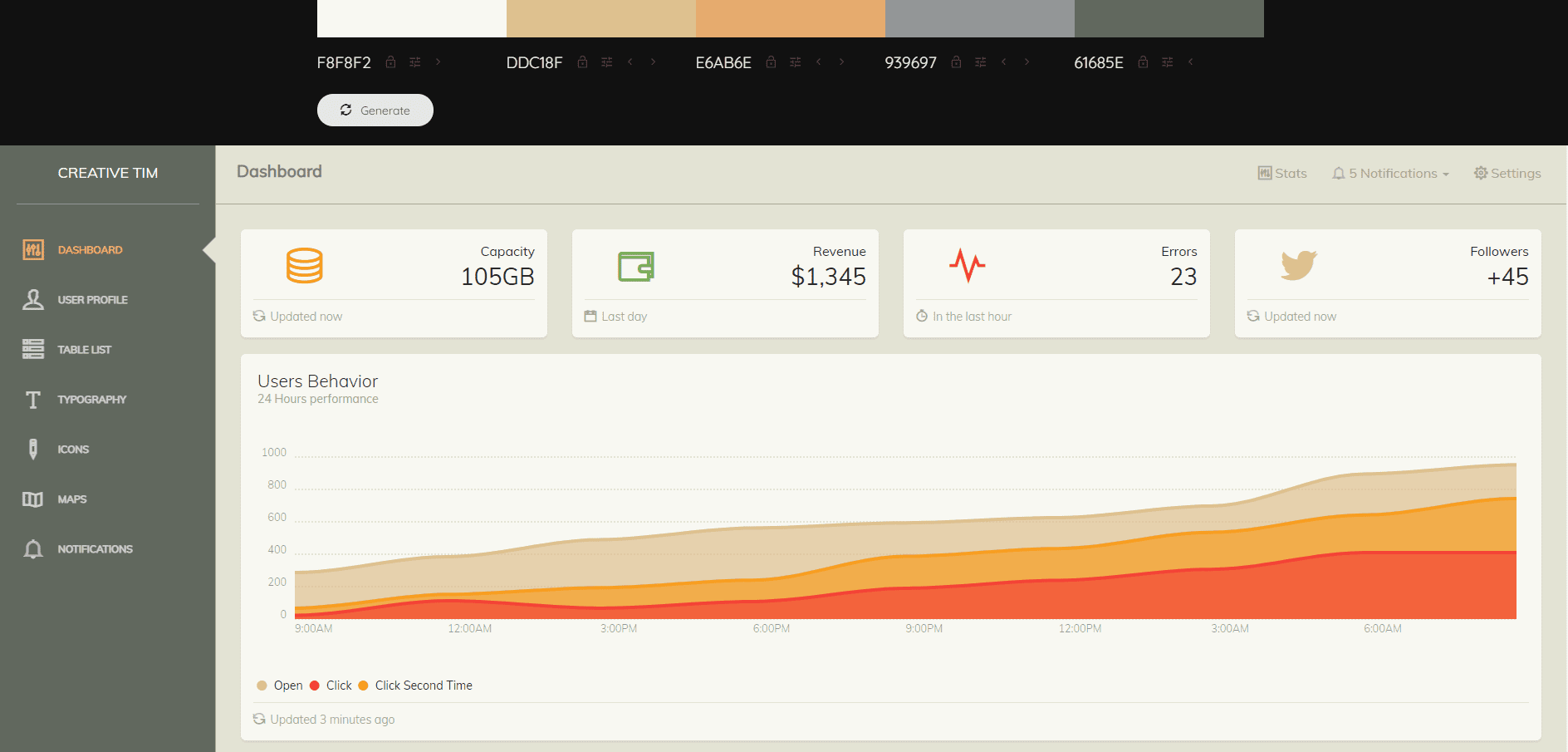The image size is (1568, 752).
Task: Lock the F8F8F2 color
Action: (390, 62)
